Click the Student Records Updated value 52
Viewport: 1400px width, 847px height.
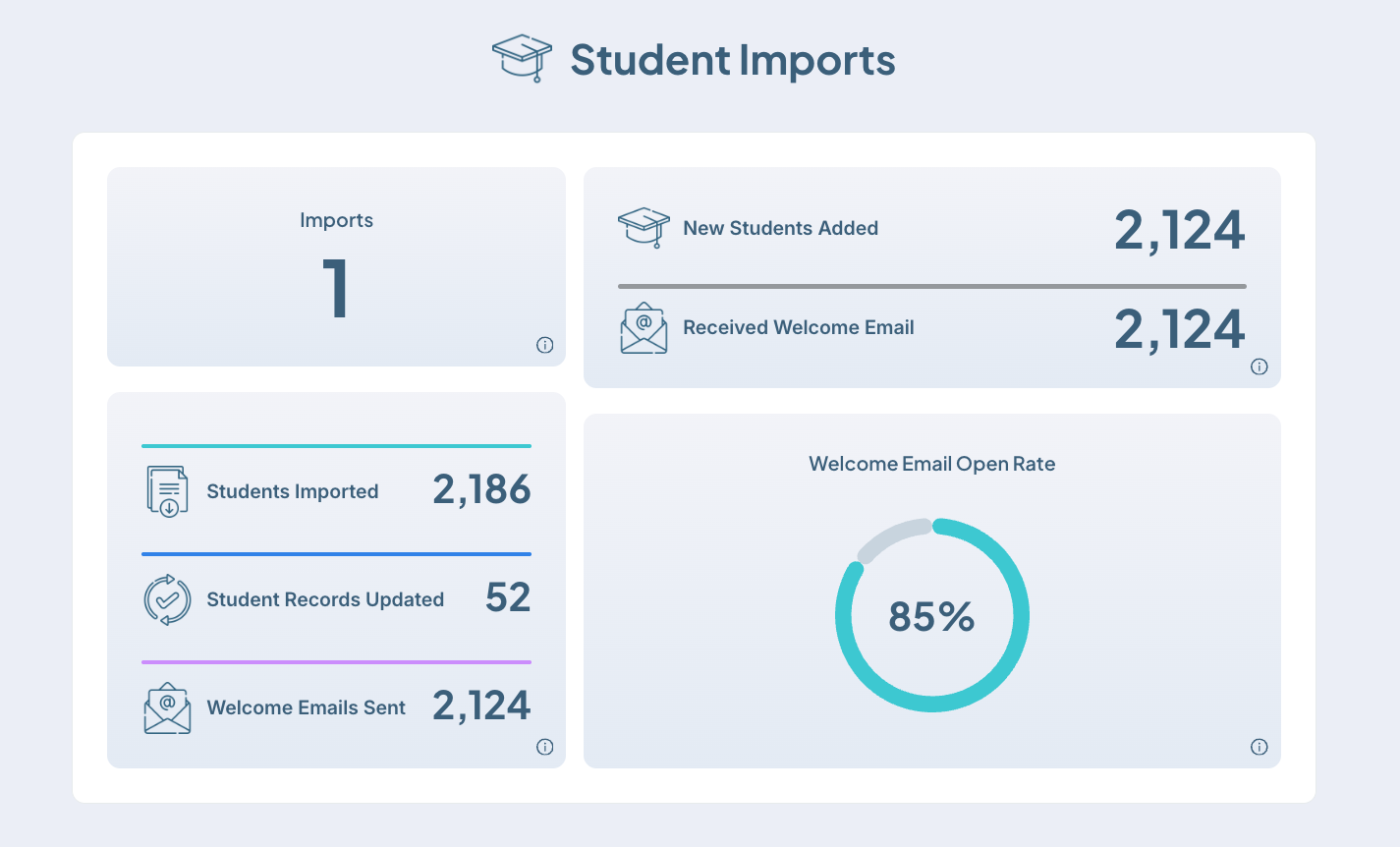tap(507, 597)
